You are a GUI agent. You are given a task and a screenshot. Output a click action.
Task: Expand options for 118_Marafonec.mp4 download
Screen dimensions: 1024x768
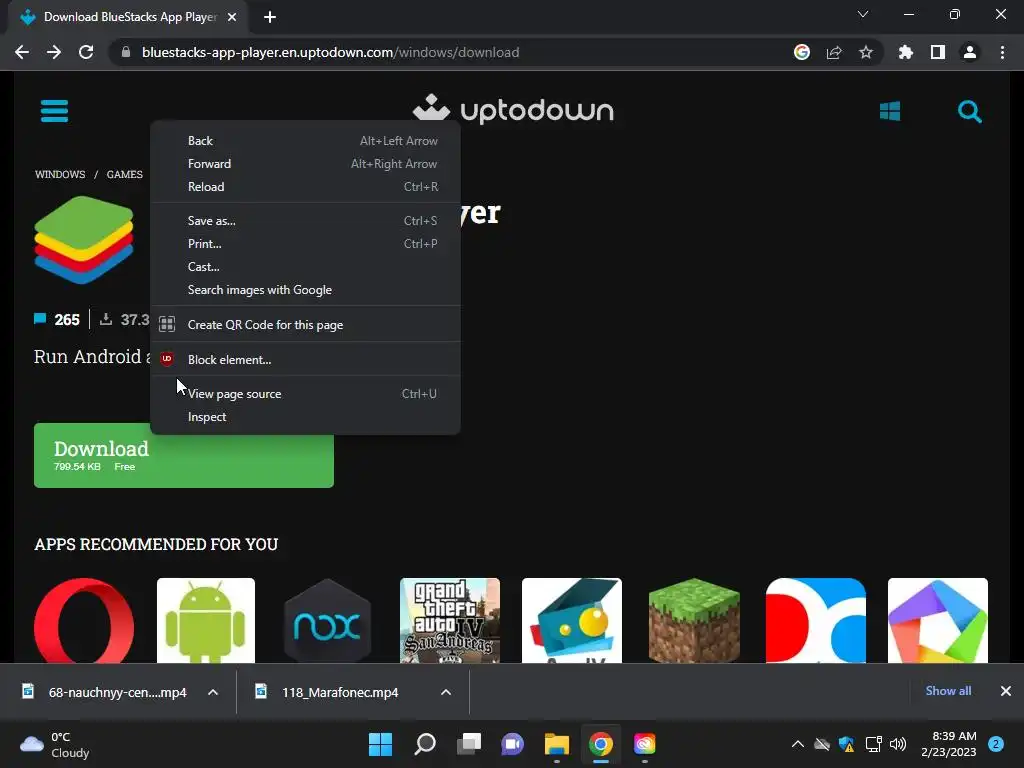point(446,692)
